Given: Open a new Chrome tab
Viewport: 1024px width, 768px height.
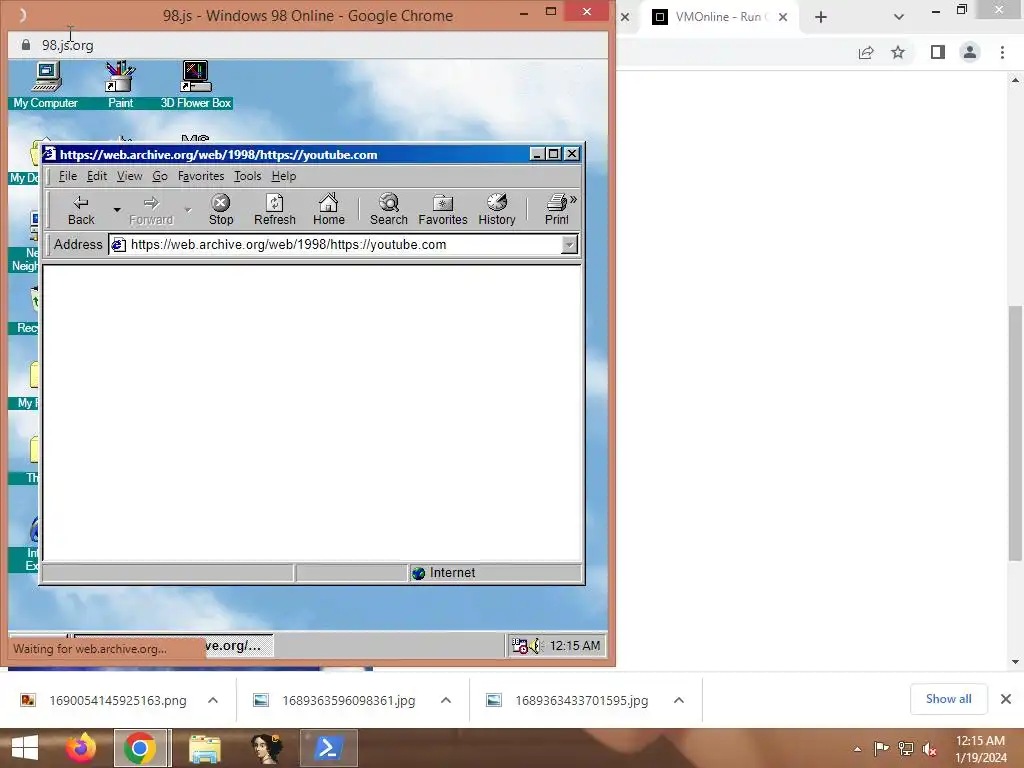Looking at the screenshot, I should [821, 17].
